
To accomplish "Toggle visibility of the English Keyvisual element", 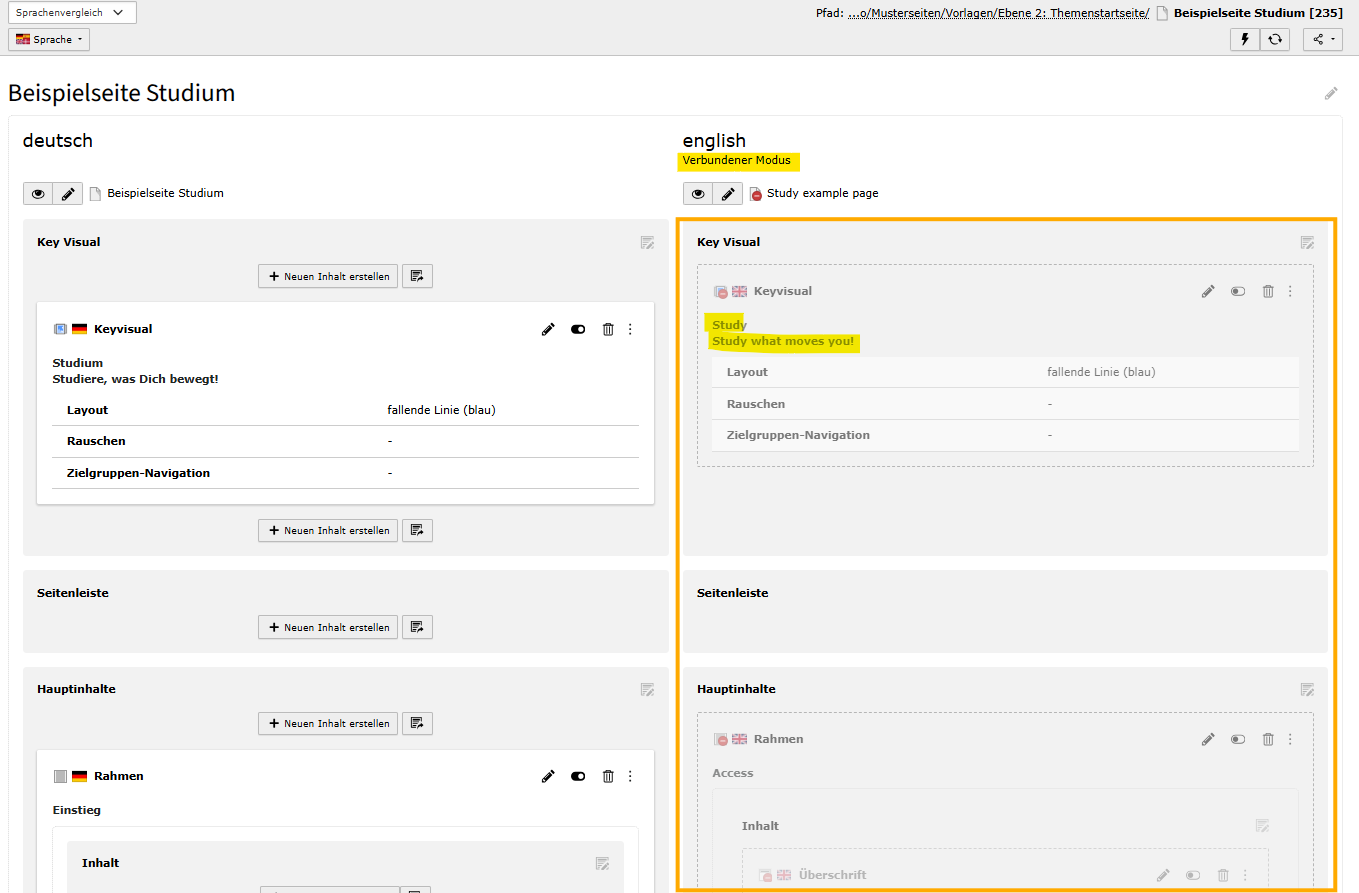I will (x=1238, y=291).
